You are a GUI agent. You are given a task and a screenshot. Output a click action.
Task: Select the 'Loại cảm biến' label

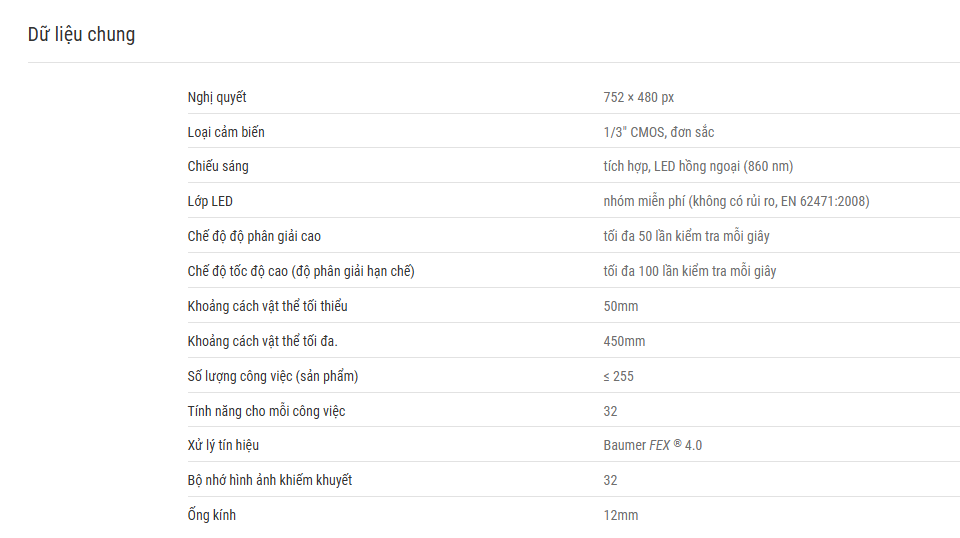tap(226, 132)
